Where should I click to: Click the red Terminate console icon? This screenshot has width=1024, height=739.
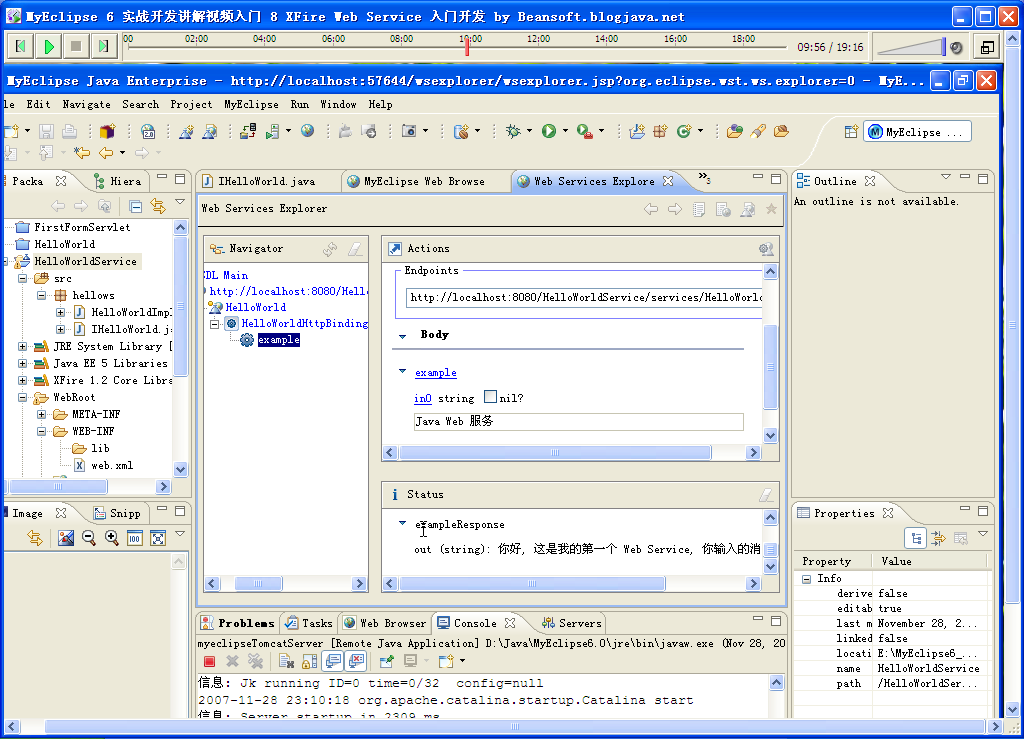click(209, 661)
